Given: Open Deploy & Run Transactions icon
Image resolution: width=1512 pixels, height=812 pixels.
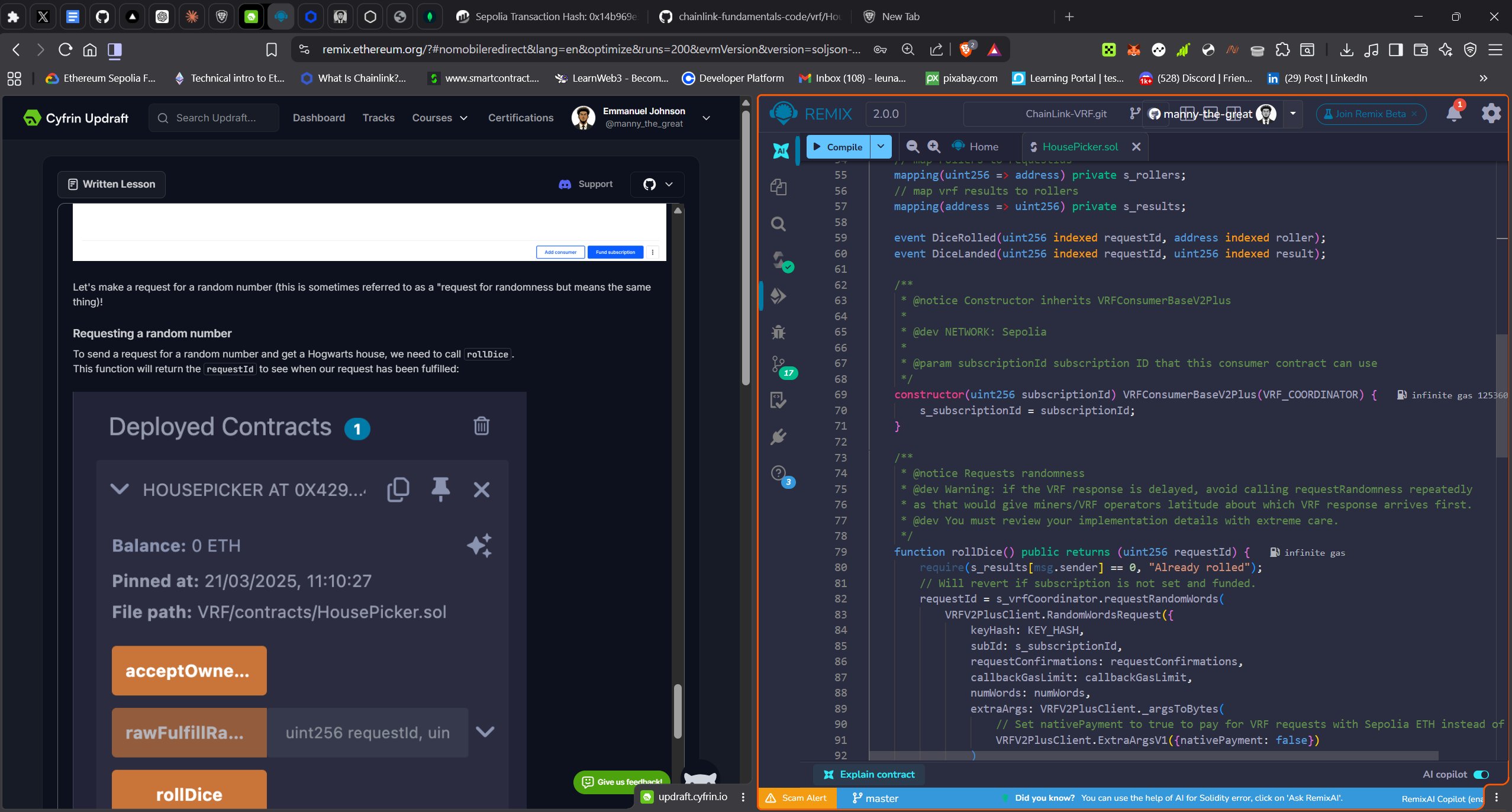Looking at the screenshot, I should pos(778,295).
